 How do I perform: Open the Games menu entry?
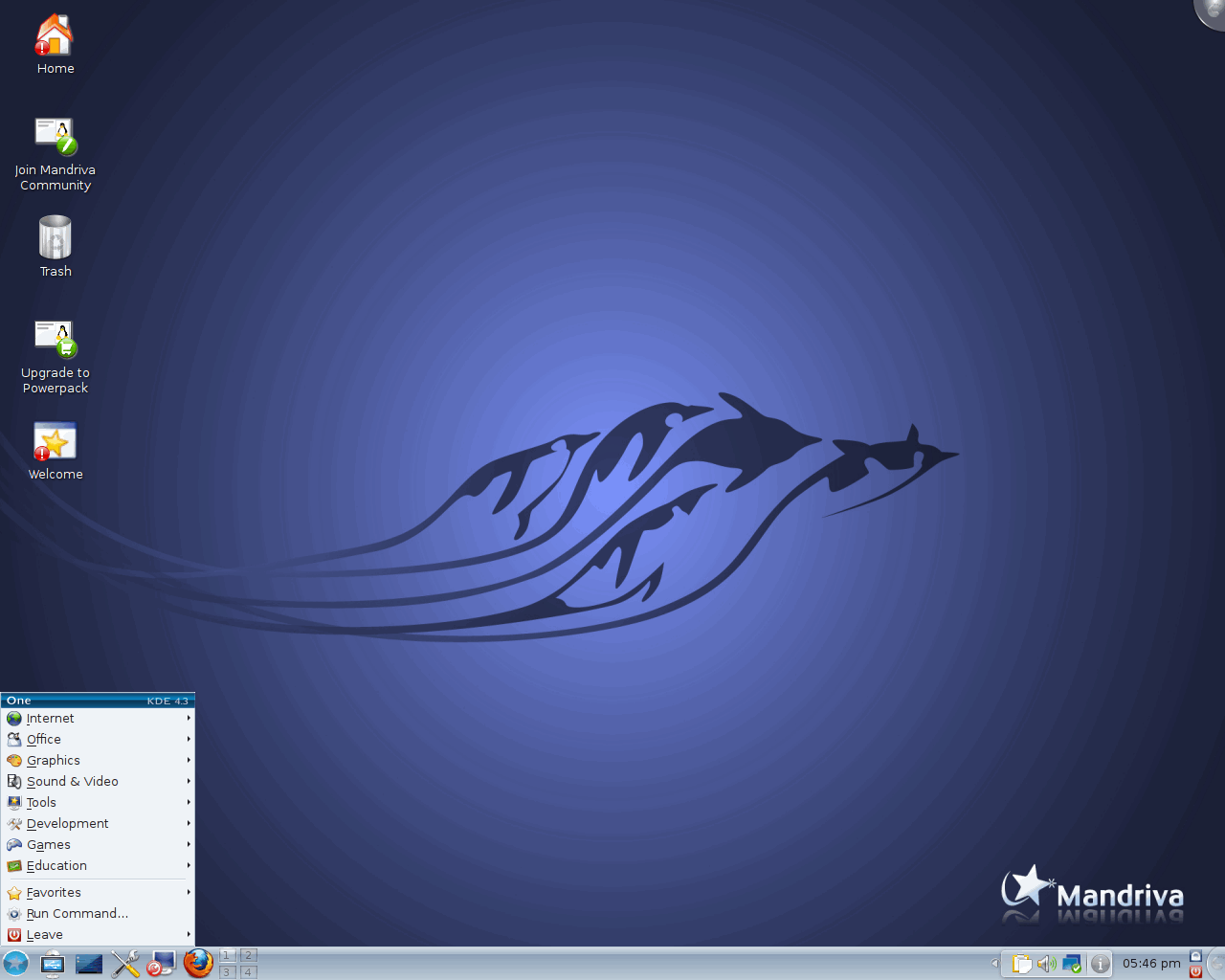click(x=98, y=845)
